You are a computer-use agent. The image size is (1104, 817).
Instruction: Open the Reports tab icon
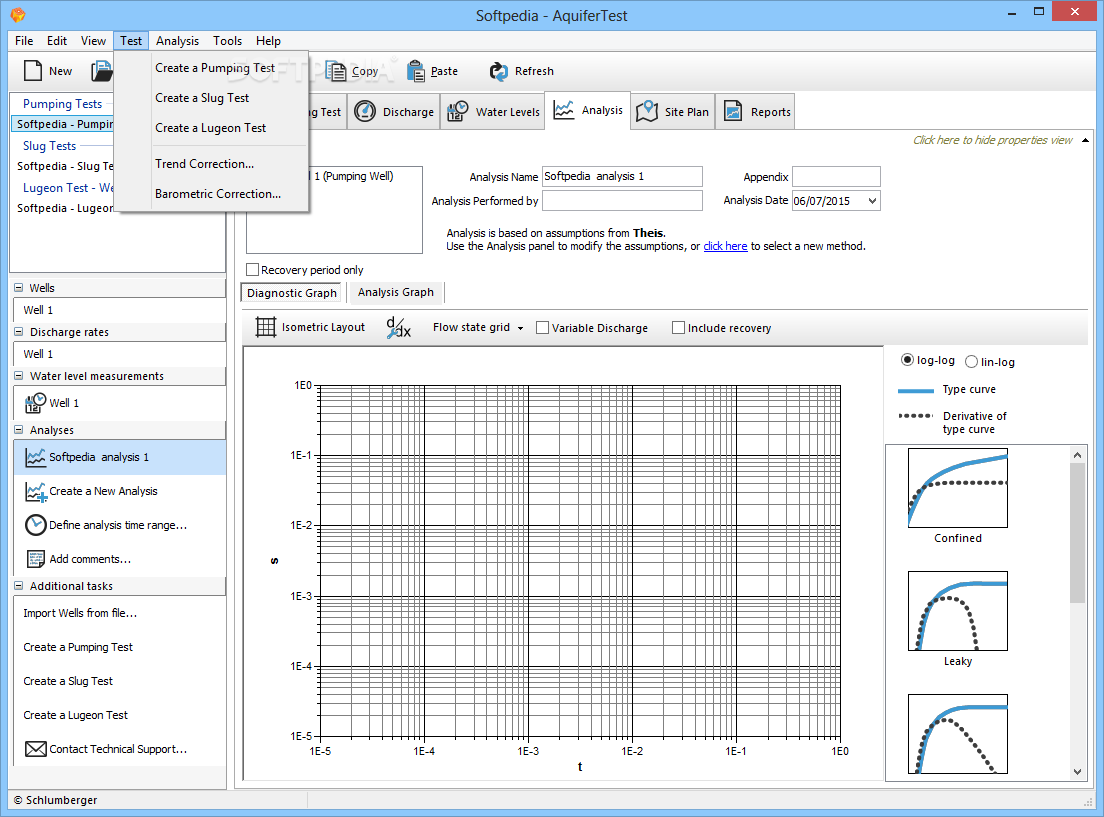pos(733,111)
